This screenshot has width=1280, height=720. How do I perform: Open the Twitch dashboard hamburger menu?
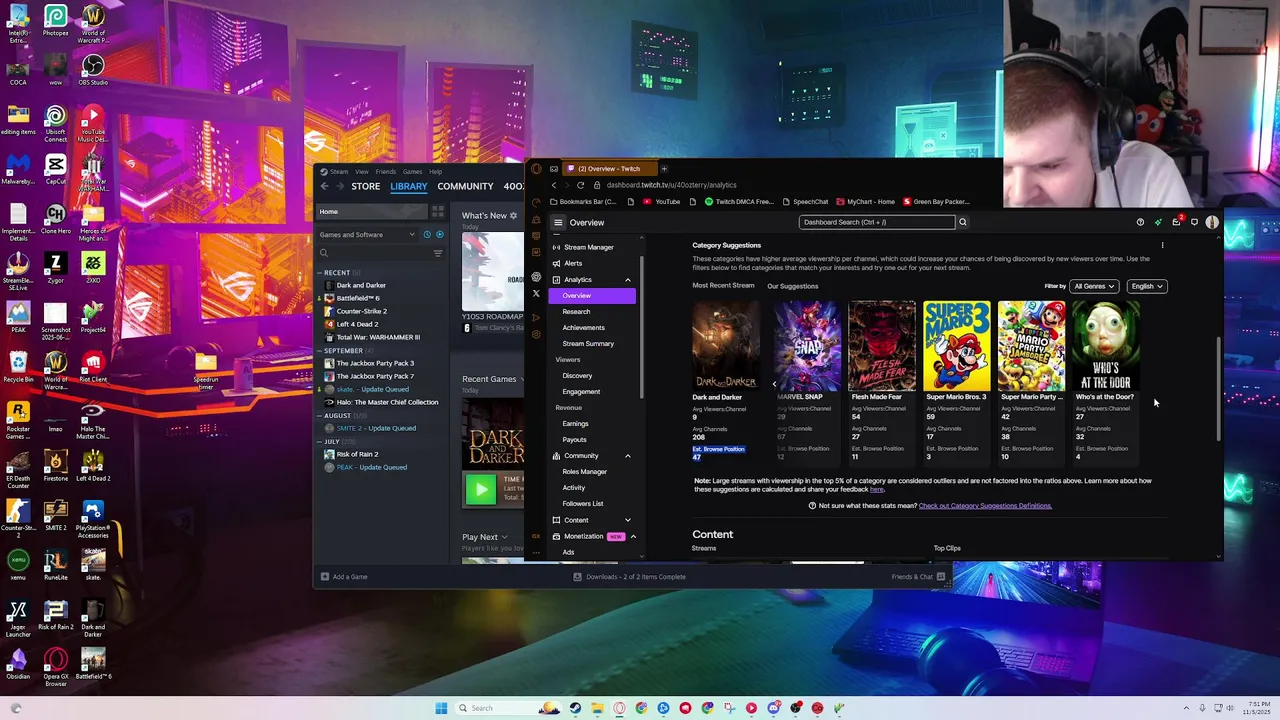coord(558,222)
